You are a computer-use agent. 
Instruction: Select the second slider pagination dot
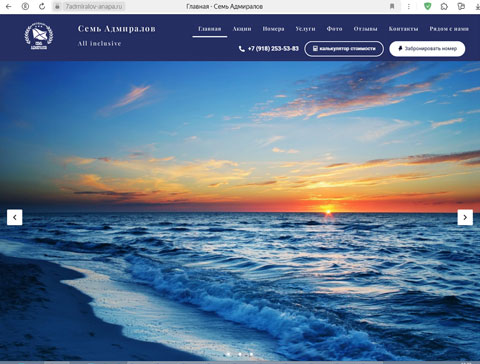coord(240,354)
